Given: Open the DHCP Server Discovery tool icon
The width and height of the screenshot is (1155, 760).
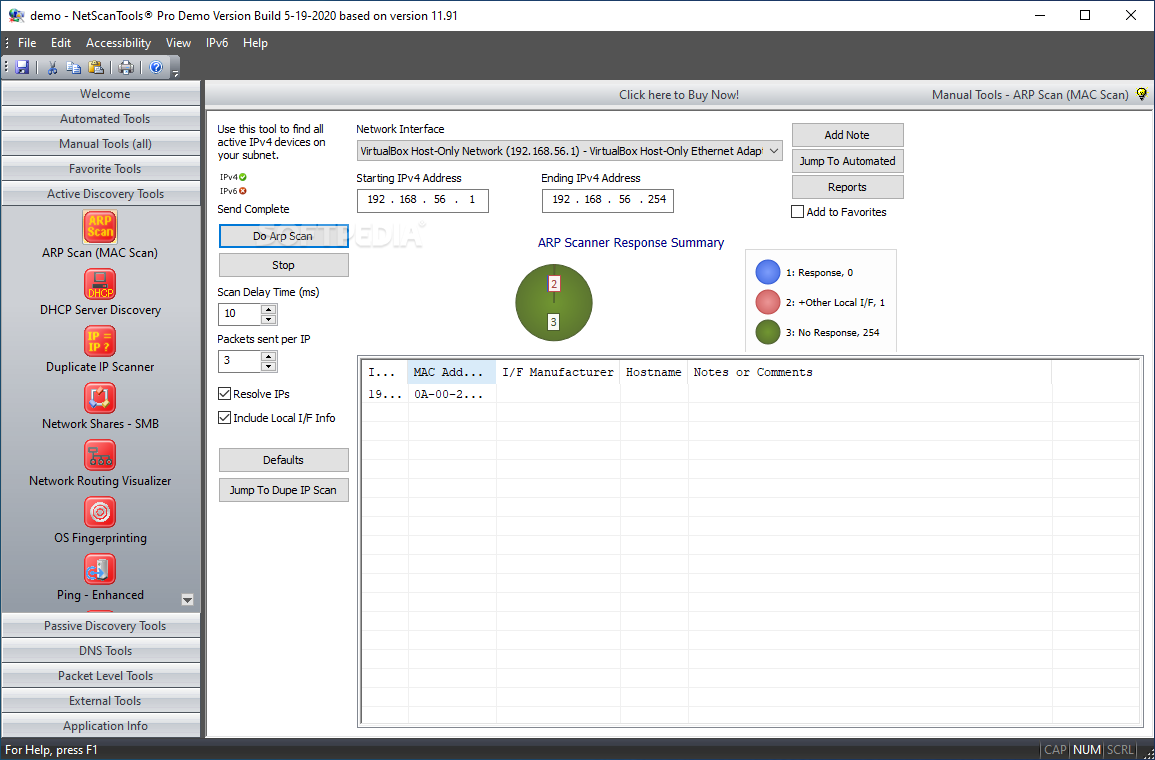Looking at the screenshot, I should point(99,284).
